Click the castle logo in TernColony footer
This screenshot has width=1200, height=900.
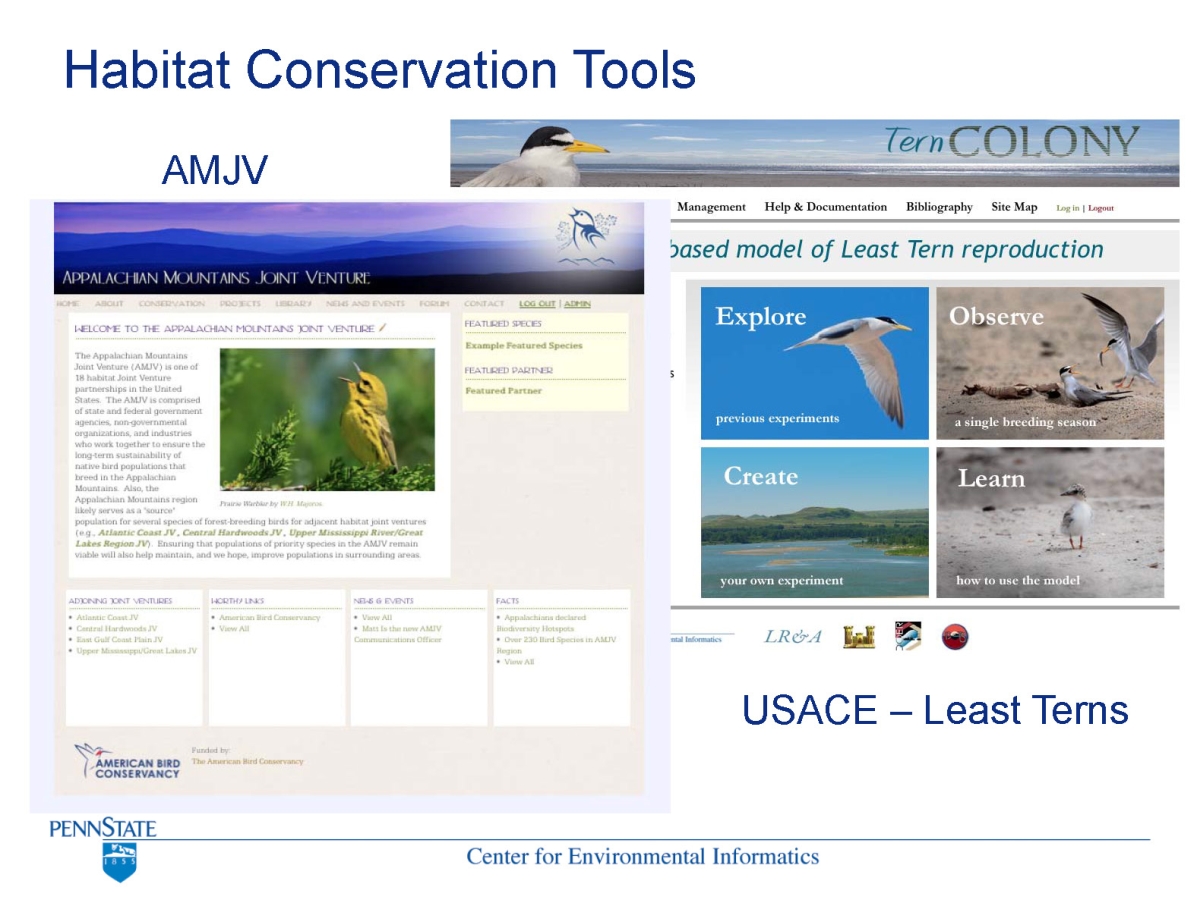pos(859,636)
